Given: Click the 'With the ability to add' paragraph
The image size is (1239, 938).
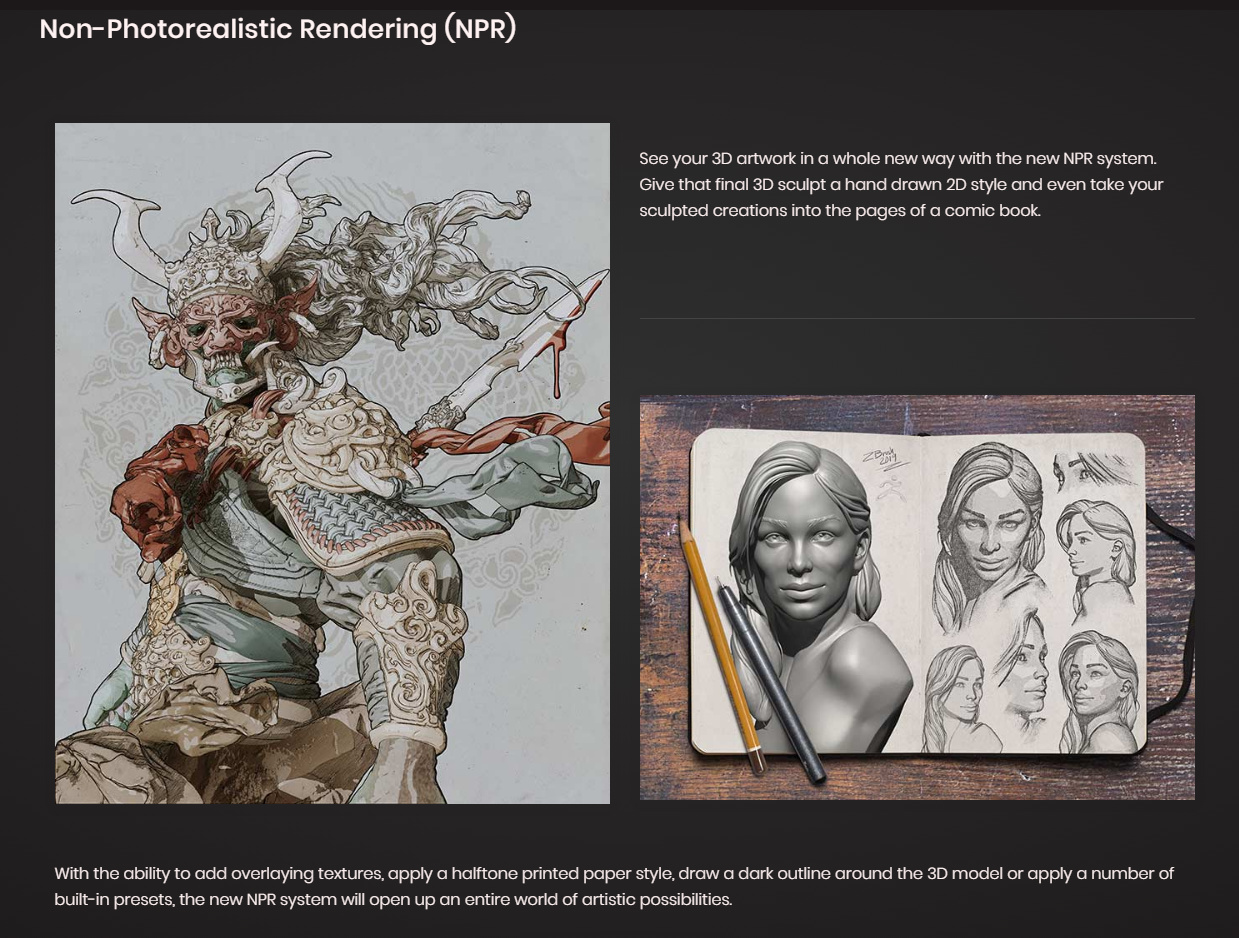Looking at the screenshot, I should point(613,886).
